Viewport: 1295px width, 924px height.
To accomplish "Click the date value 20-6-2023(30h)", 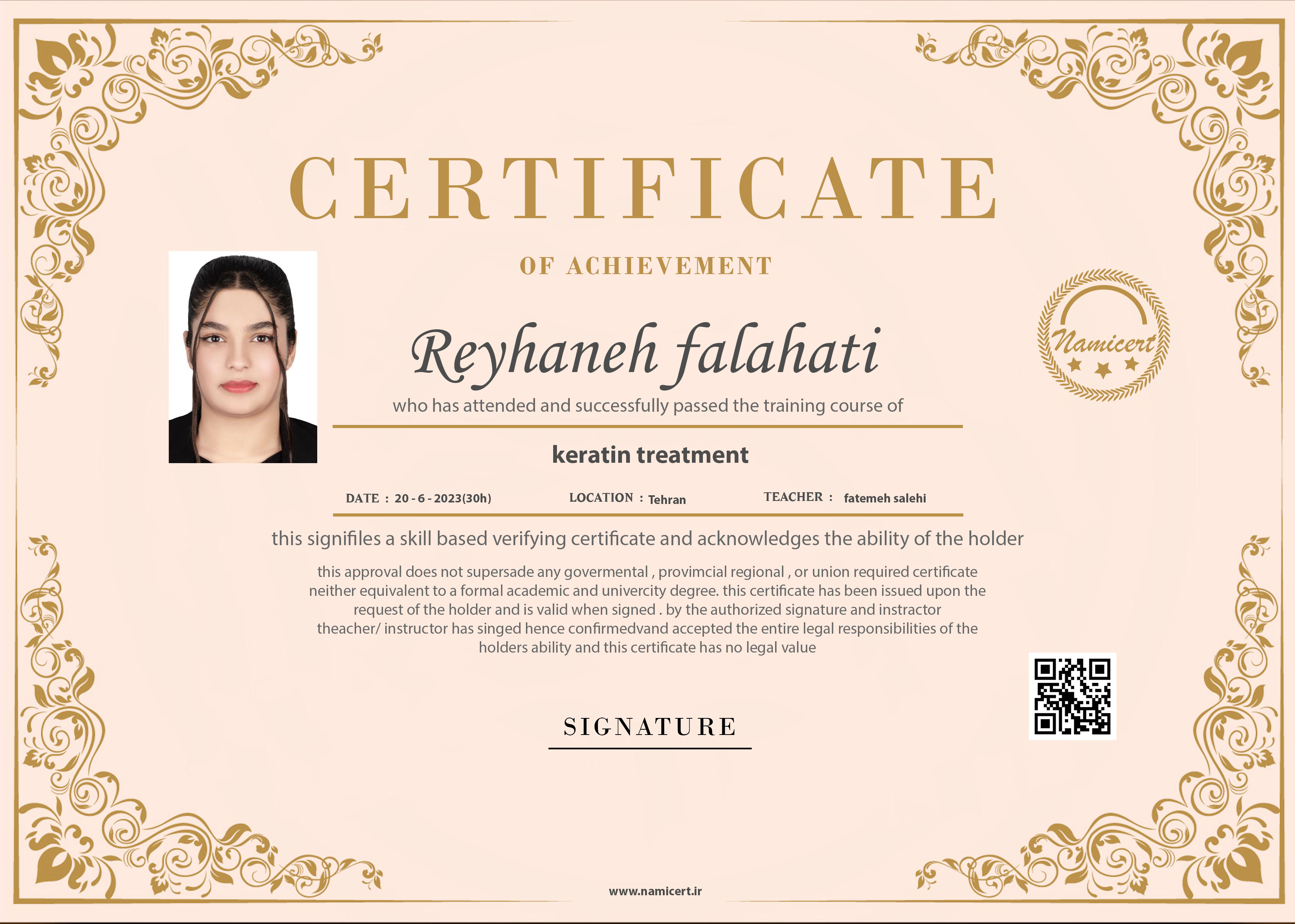I will click(x=443, y=498).
